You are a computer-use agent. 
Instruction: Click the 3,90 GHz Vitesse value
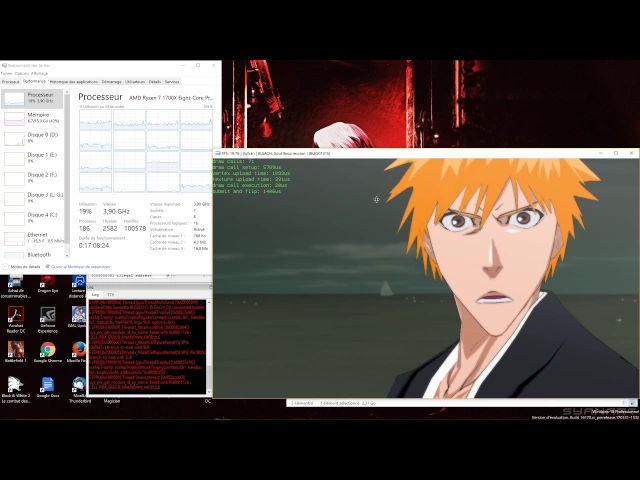pos(116,211)
